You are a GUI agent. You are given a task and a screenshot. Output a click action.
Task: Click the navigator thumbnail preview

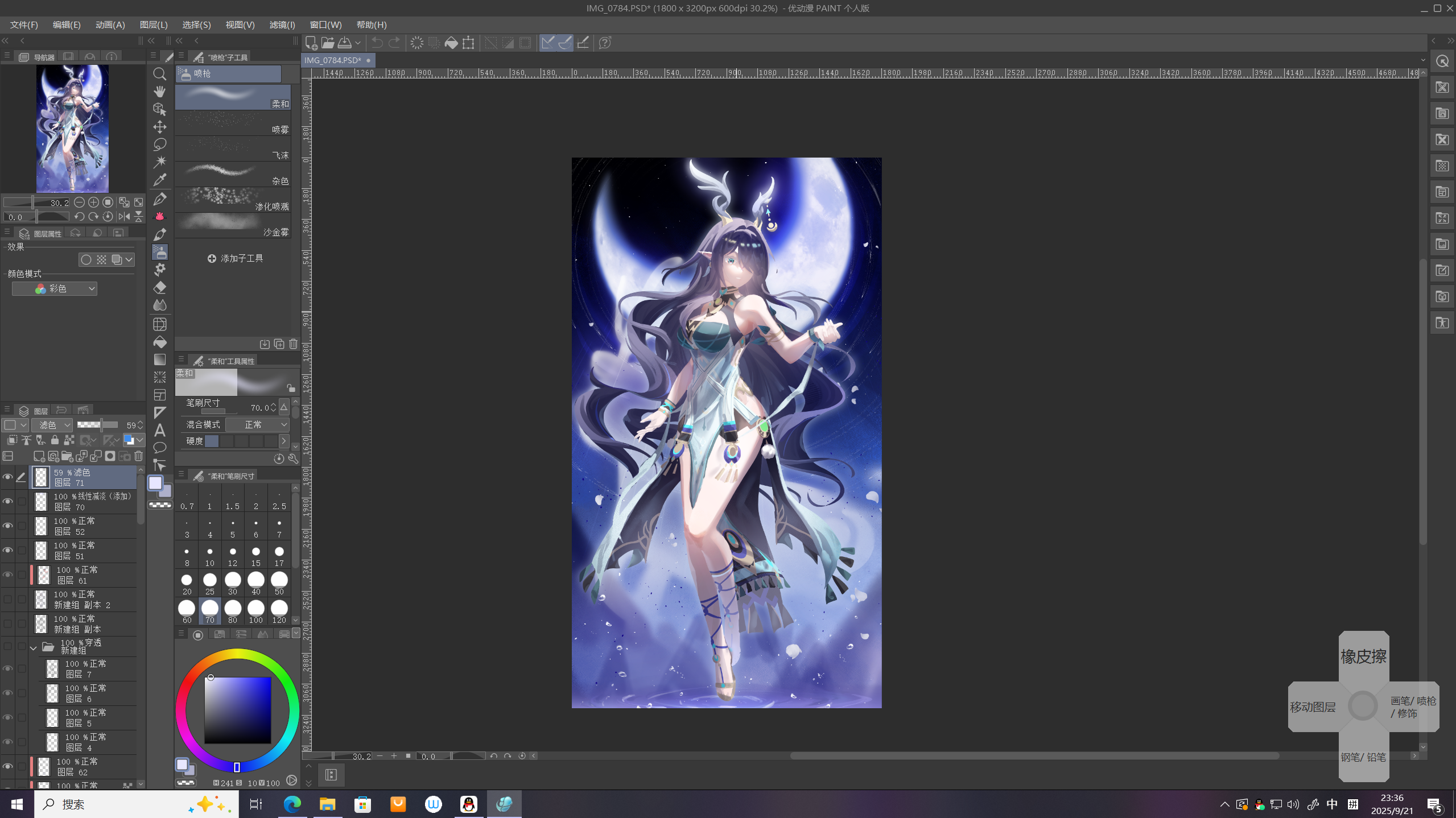tap(72, 129)
